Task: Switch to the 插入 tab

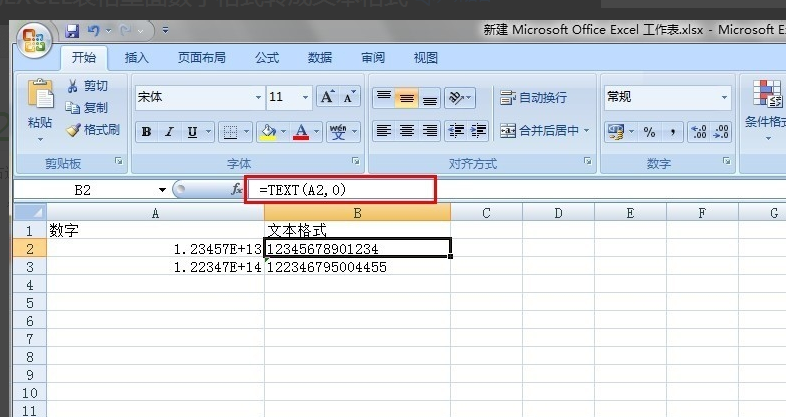Action: coord(136,58)
